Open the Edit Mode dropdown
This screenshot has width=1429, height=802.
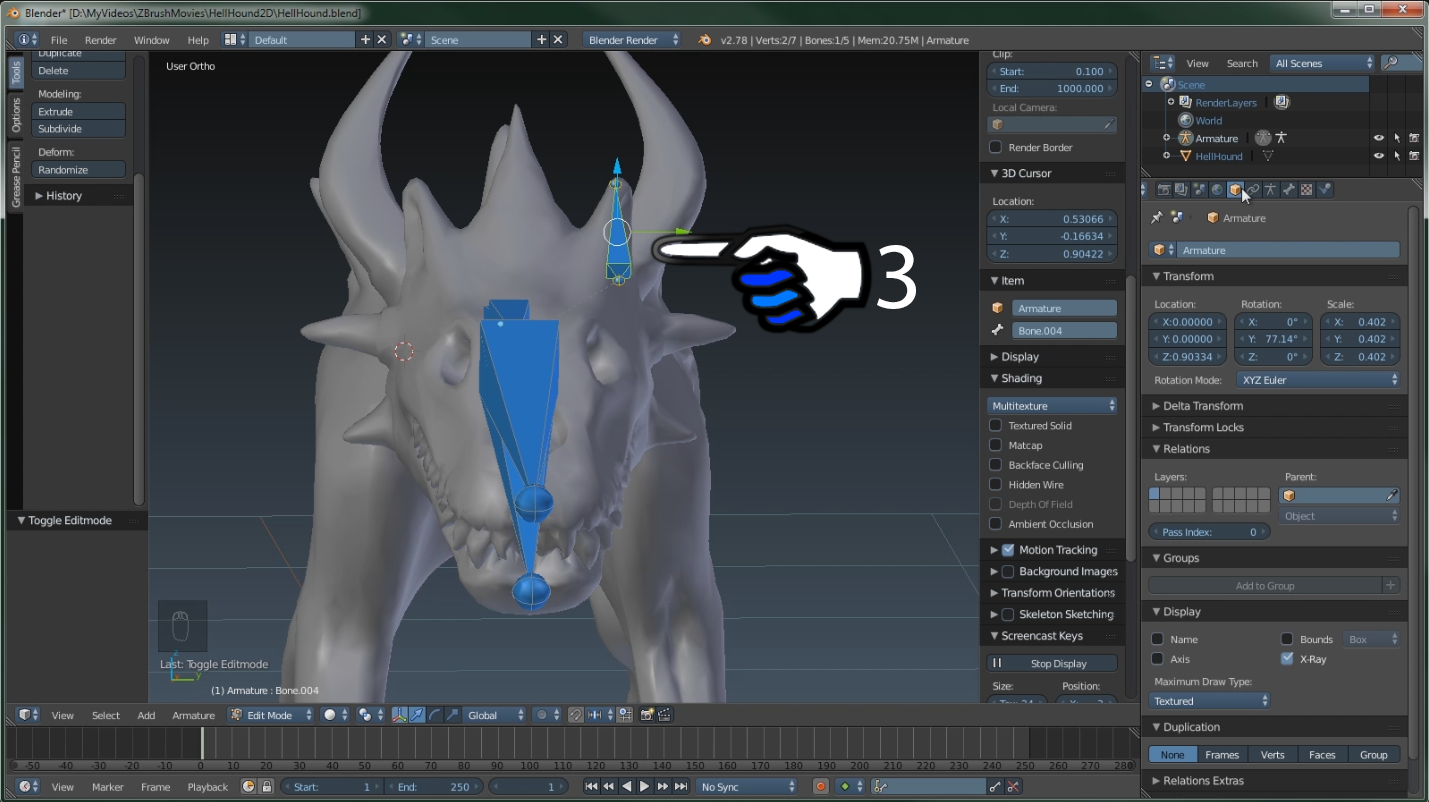tap(271, 715)
